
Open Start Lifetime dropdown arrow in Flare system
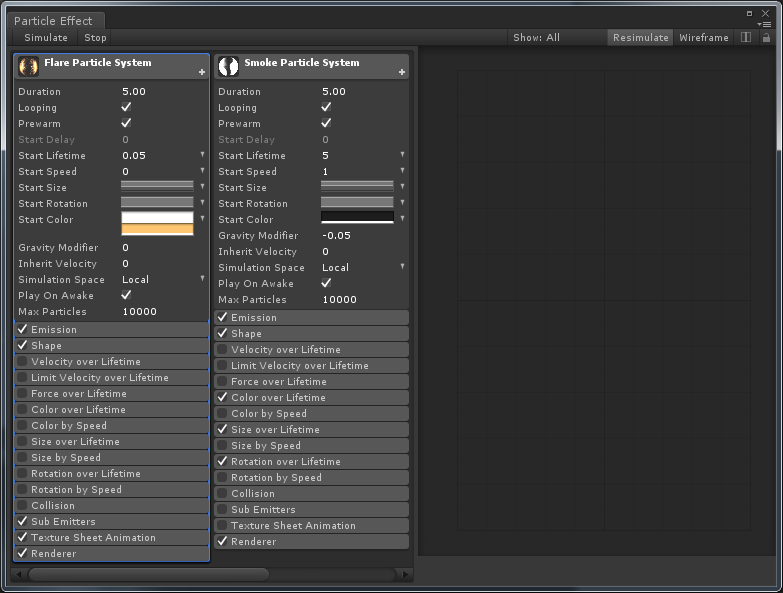point(202,155)
